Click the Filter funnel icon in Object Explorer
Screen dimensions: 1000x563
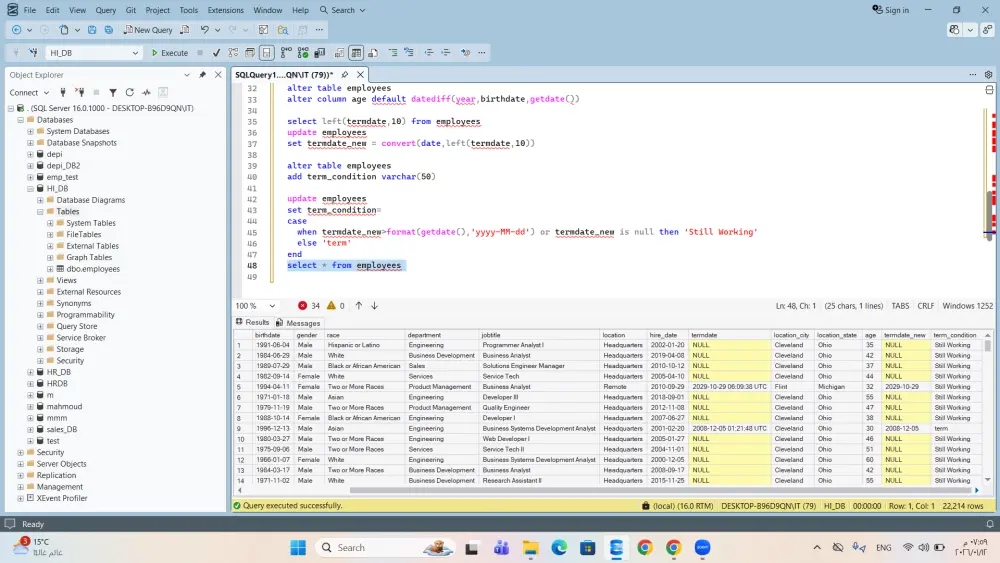point(113,92)
